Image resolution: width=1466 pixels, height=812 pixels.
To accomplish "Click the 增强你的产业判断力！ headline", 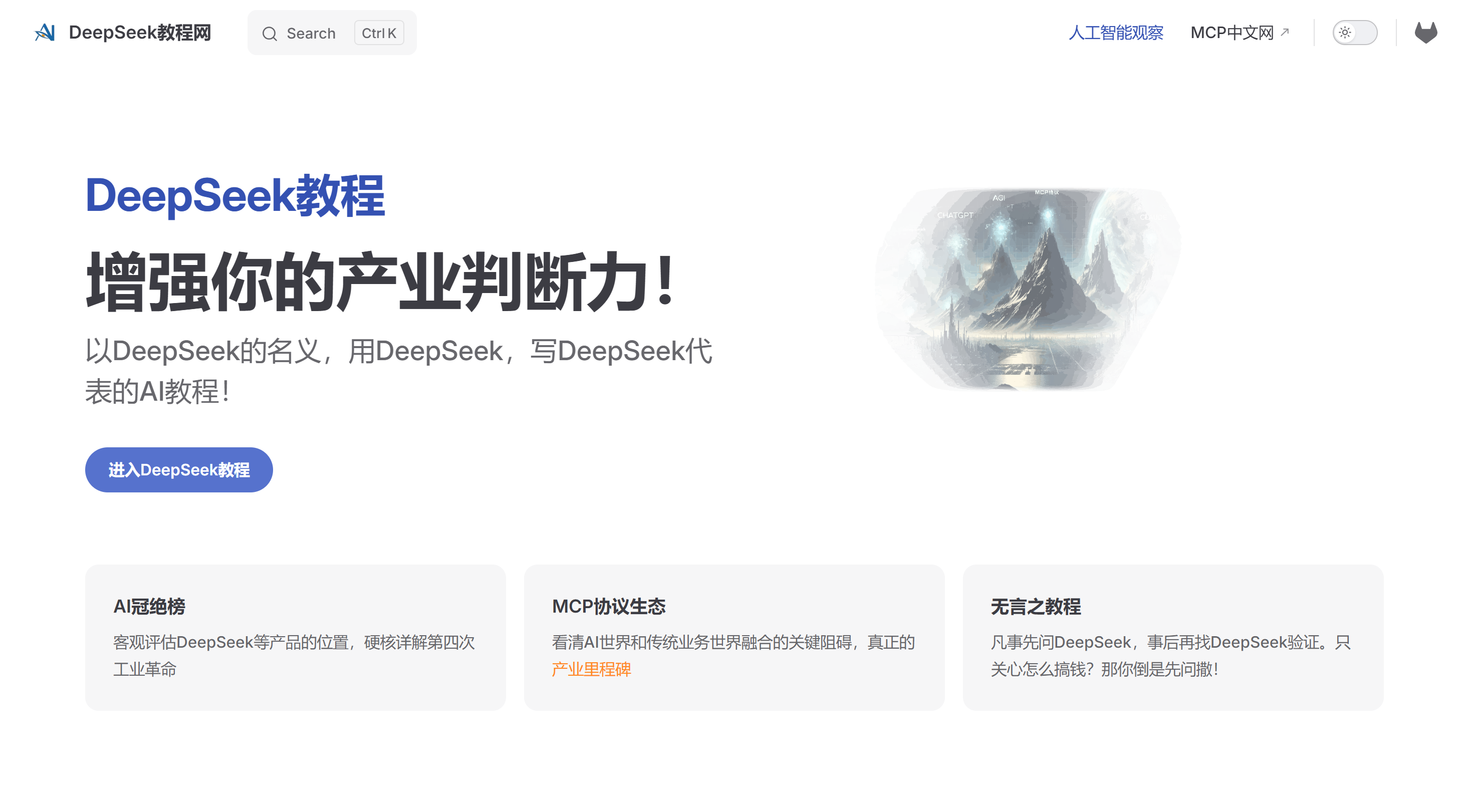I will 380,282.
